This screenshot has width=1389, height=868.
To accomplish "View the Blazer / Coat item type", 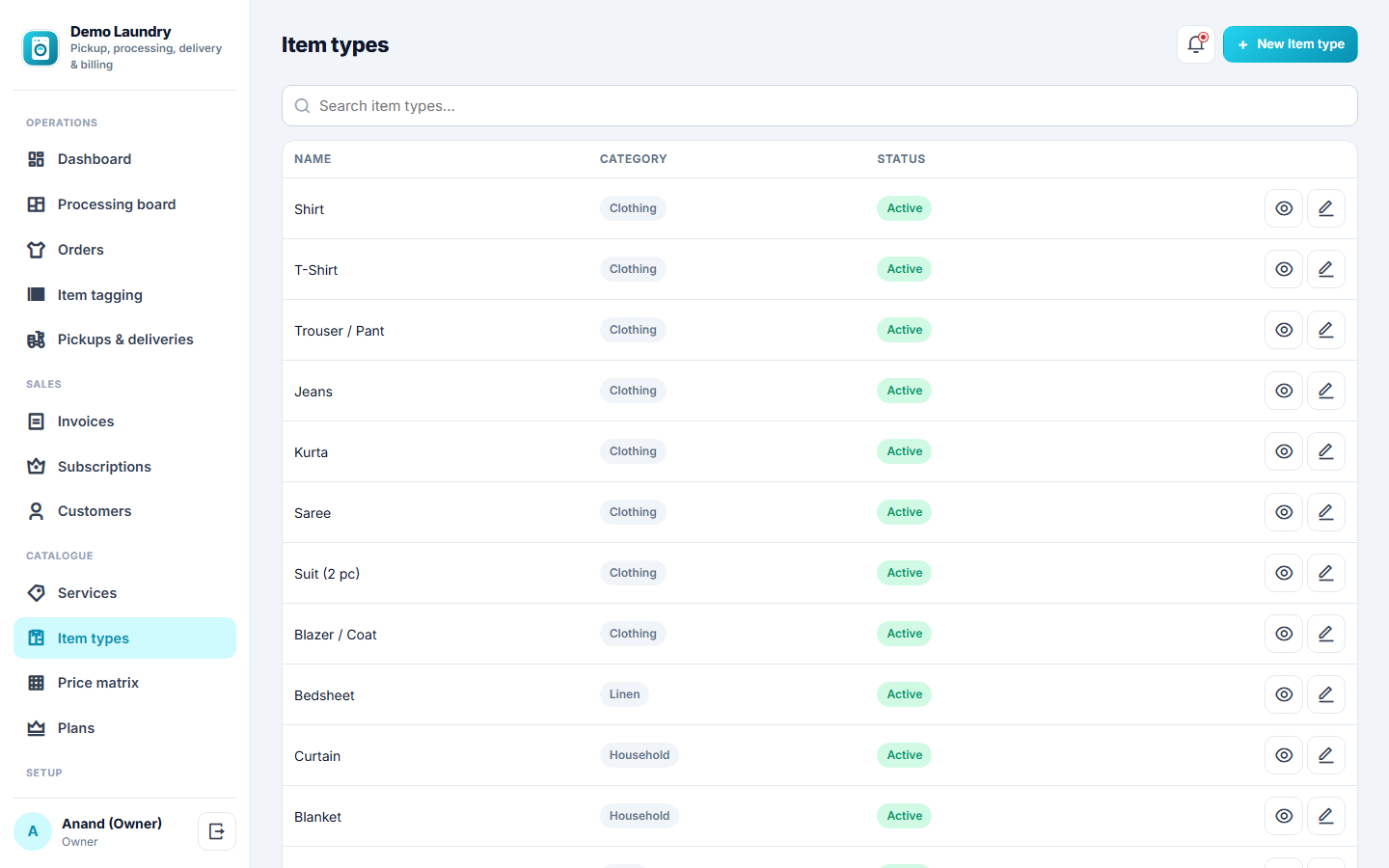I will click(x=1284, y=634).
